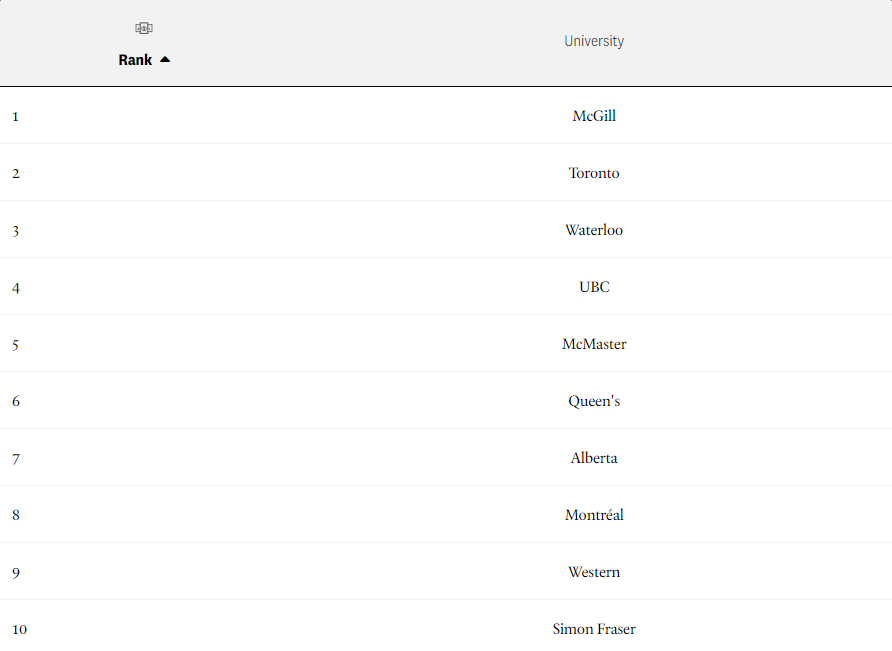The height and width of the screenshot is (651, 892).
Task: Choose Alberta from the rankings
Action: click(594, 458)
